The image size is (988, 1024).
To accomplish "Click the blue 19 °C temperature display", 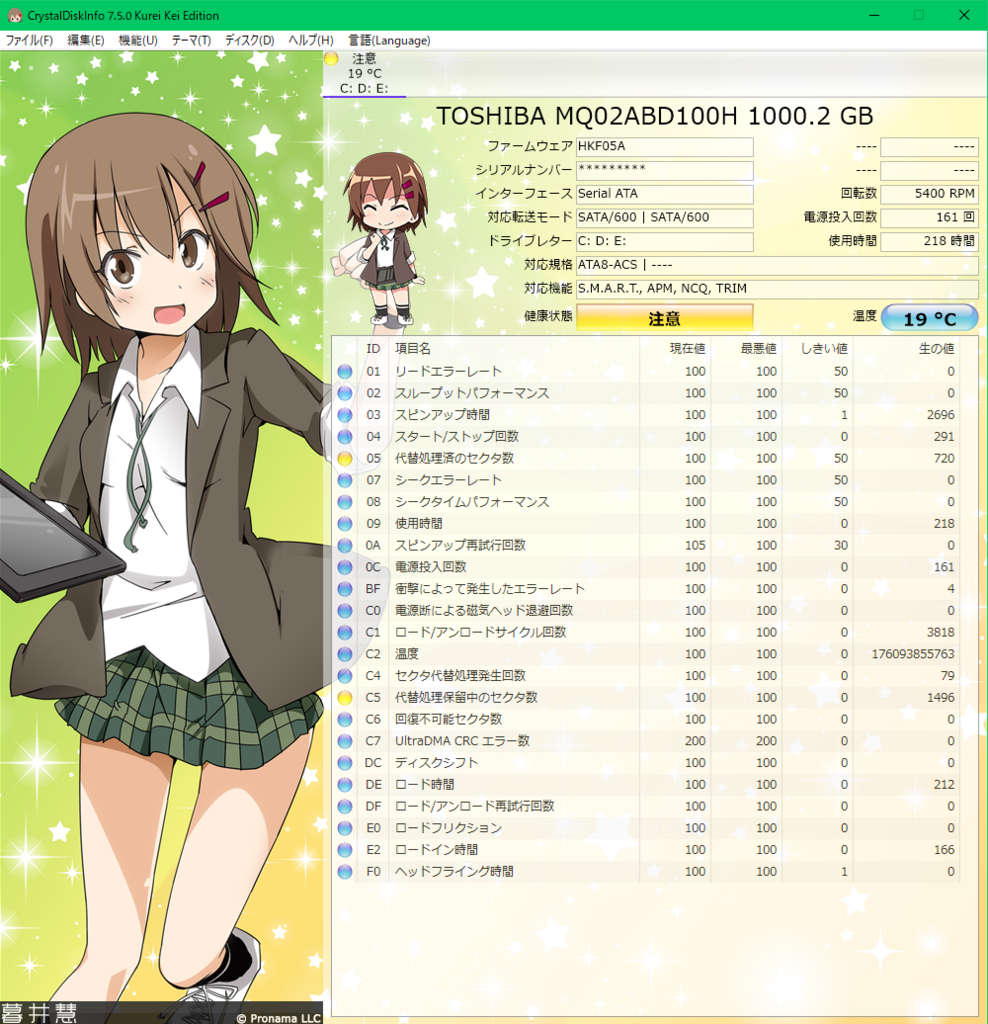I will point(930,317).
